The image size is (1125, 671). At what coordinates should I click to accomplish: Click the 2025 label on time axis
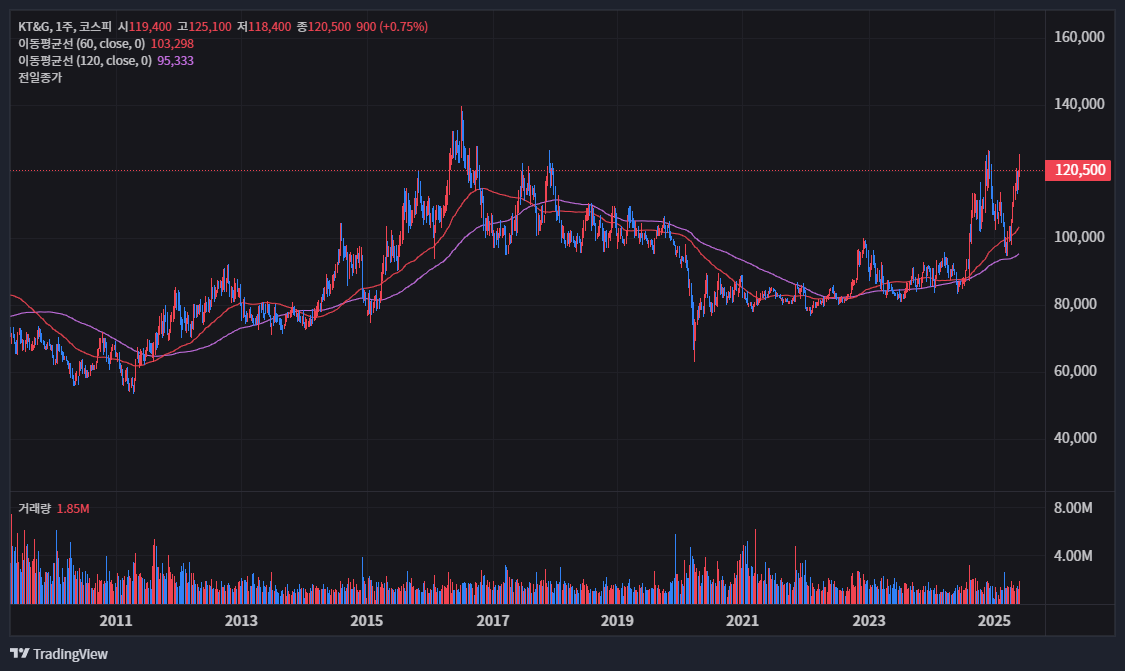pyautogui.click(x=994, y=621)
